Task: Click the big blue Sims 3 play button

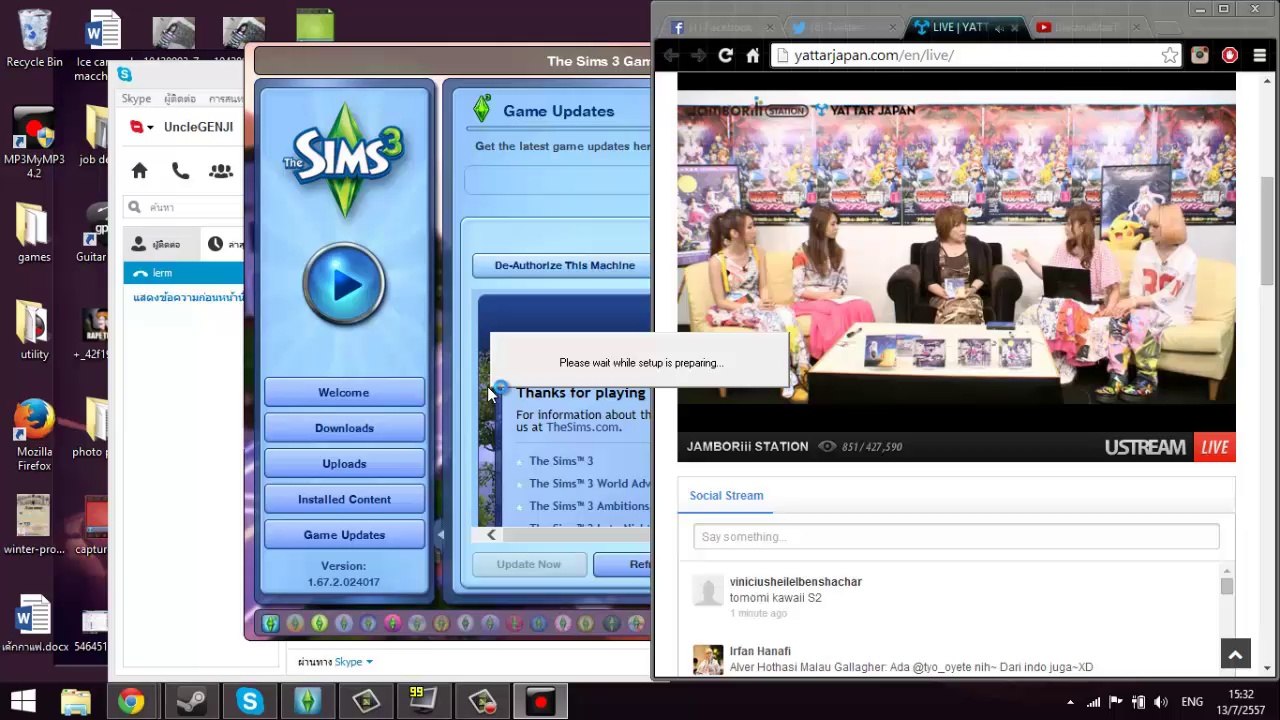Action: (x=344, y=284)
